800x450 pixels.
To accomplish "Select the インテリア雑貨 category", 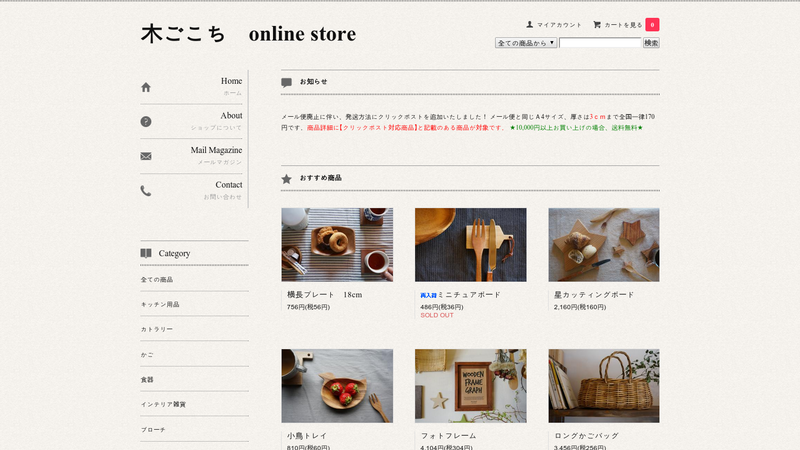I will tap(163, 405).
